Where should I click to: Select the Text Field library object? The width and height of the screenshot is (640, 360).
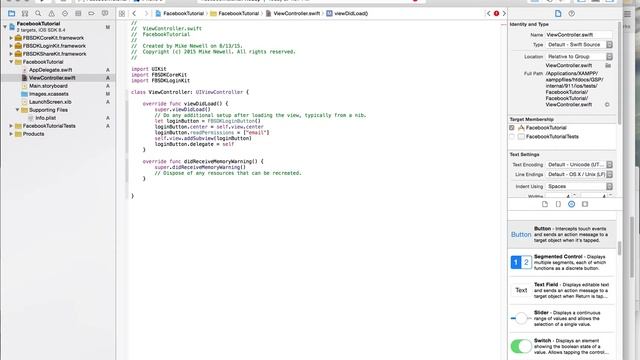click(x=562, y=290)
